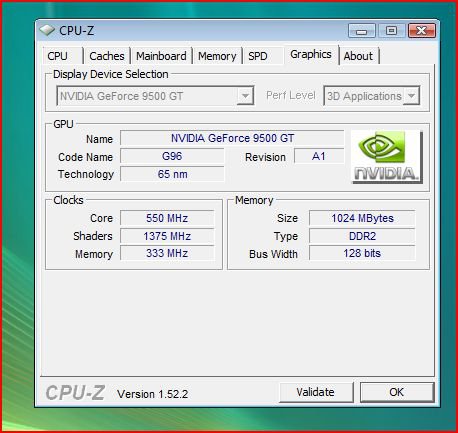Screen dimensions: 458x433
Task: Minimize the CPU-Z window
Action: [362, 31]
